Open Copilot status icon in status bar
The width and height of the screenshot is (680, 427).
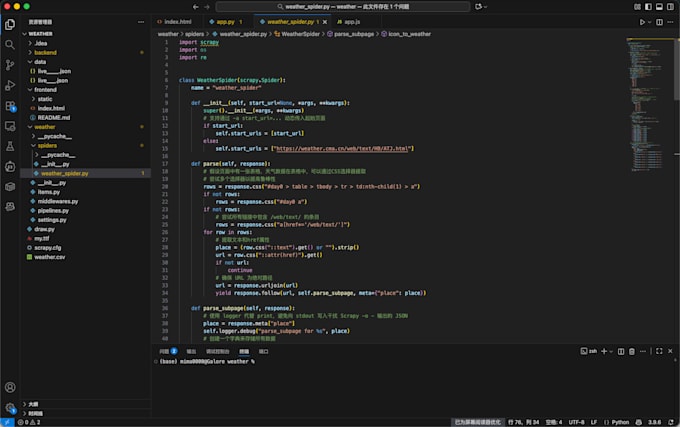(638, 422)
